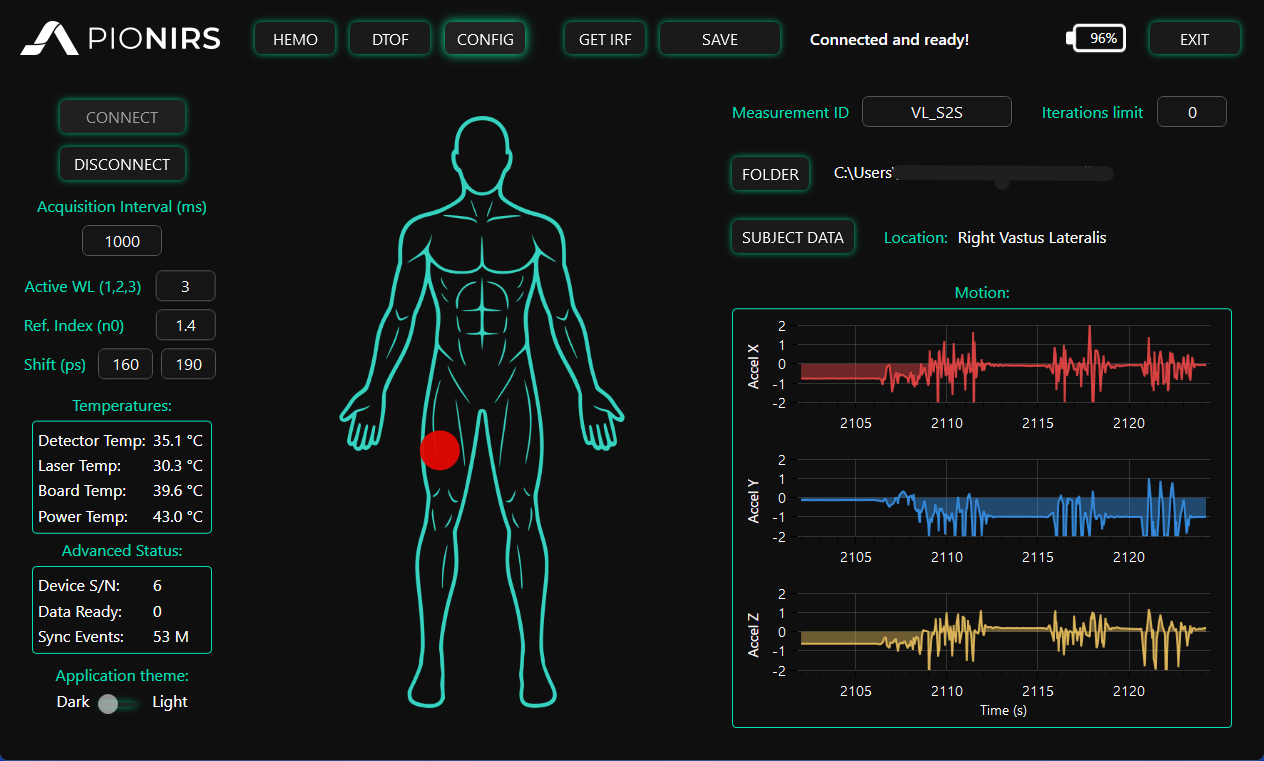Click the DISCONNECT button
The image size is (1264, 761).
[122, 164]
